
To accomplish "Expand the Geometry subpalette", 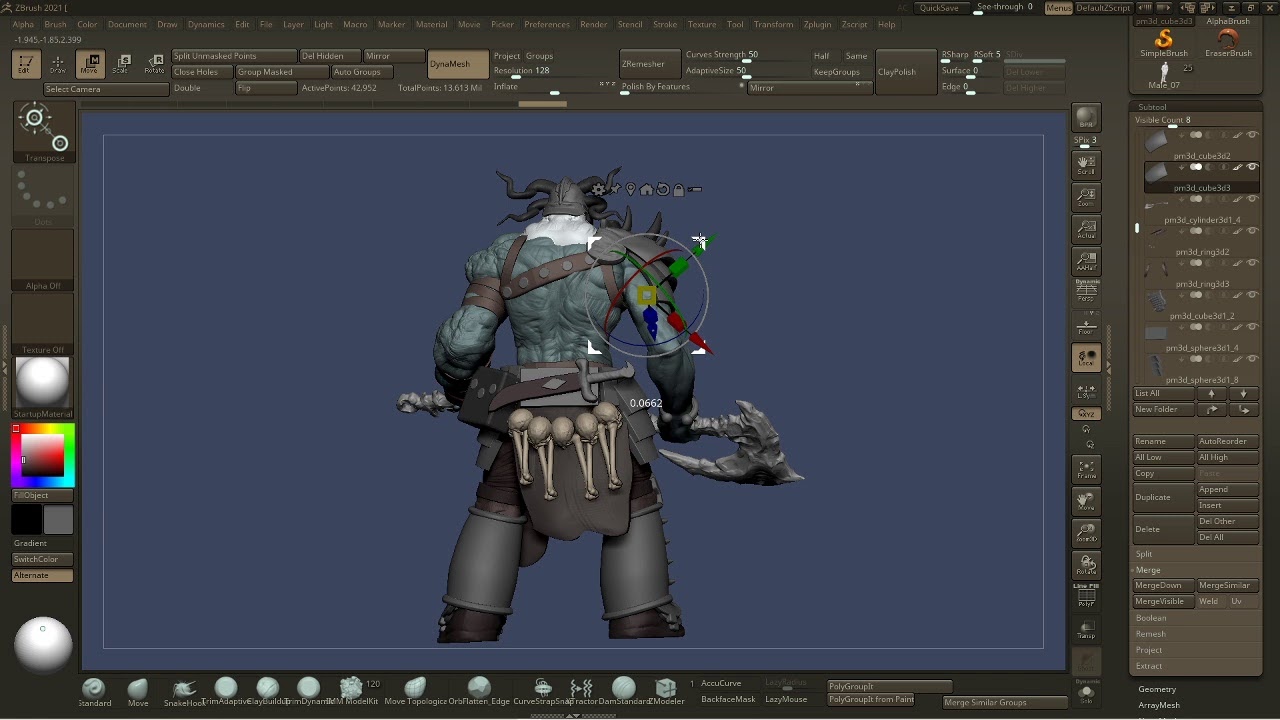I will click(x=1157, y=689).
